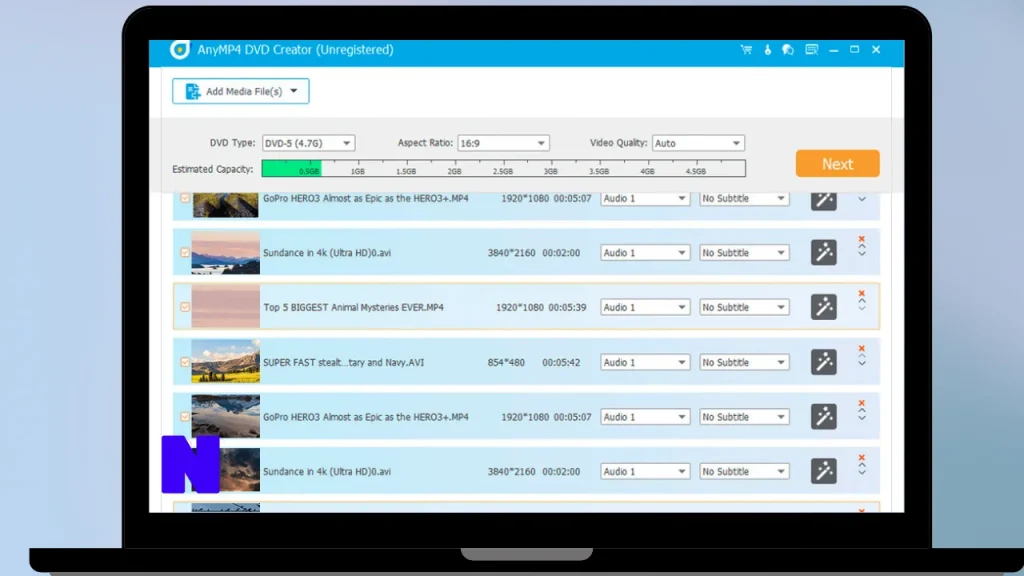1024x576 pixels.
Task: Open Audio 1 dropdown for GoPro lake reflection row
Action: click(x=645, y=417)
